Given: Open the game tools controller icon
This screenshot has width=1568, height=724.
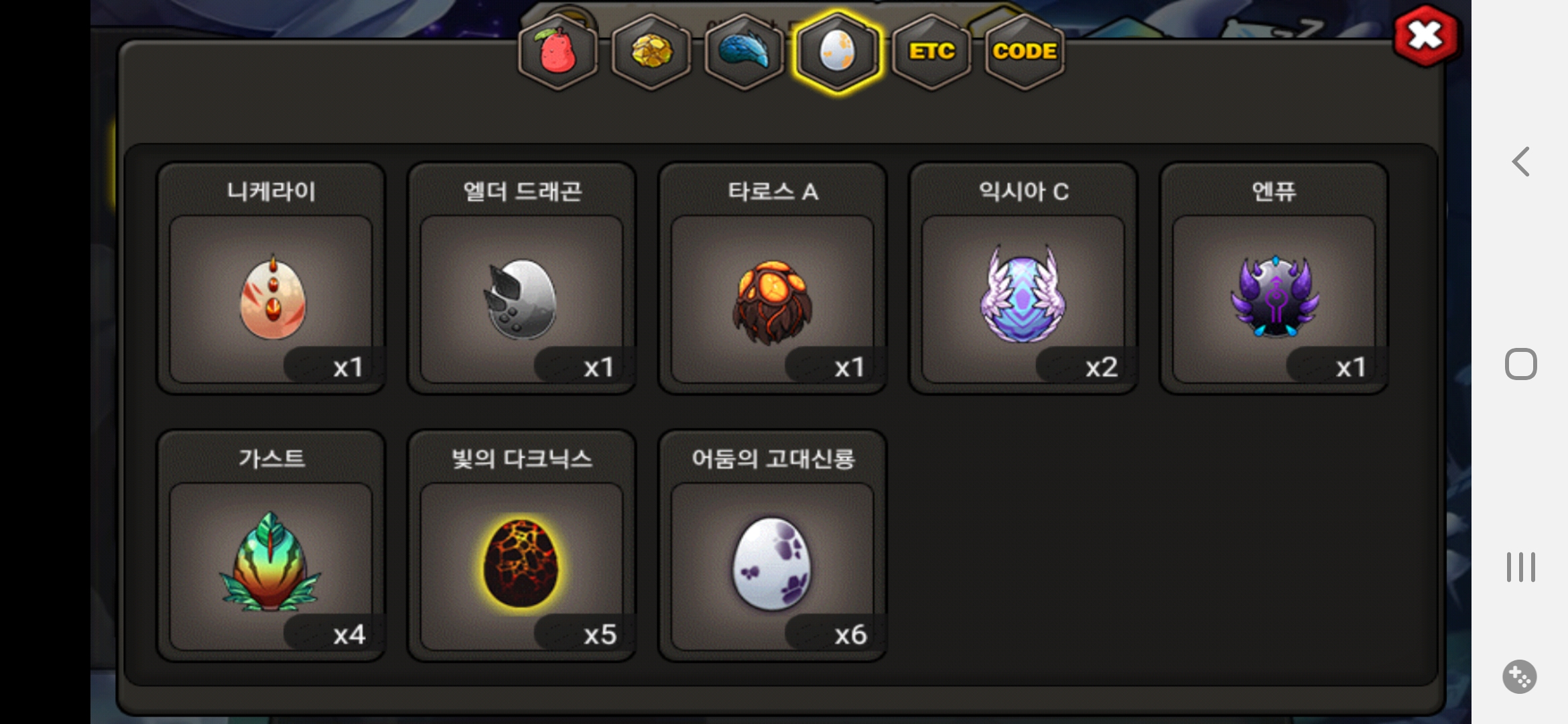Looking at the screenshot, I should (x=1520, y=677).
